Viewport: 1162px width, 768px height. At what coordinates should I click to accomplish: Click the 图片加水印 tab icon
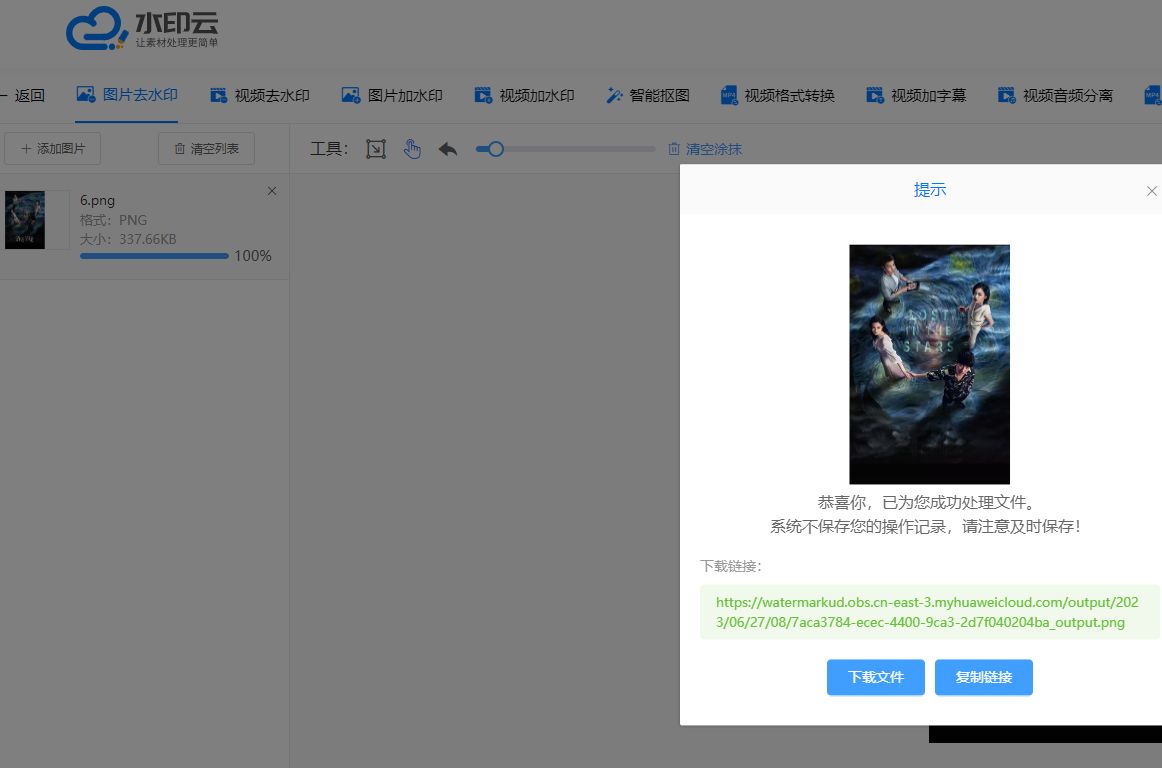pyautogui.click(x=351, y=95)
